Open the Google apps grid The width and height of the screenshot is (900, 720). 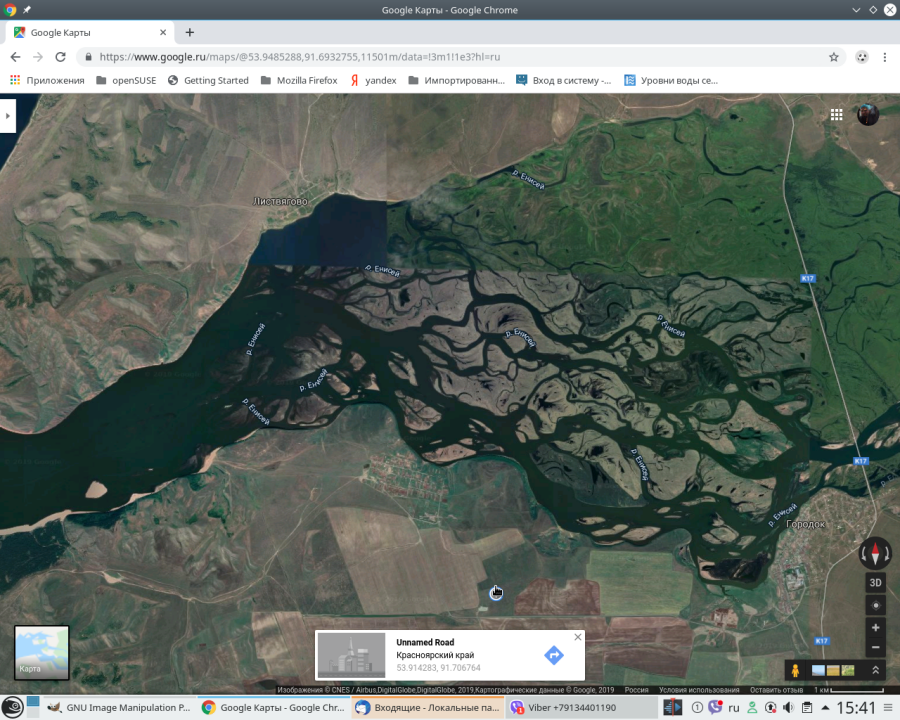(x=837, y=114)
